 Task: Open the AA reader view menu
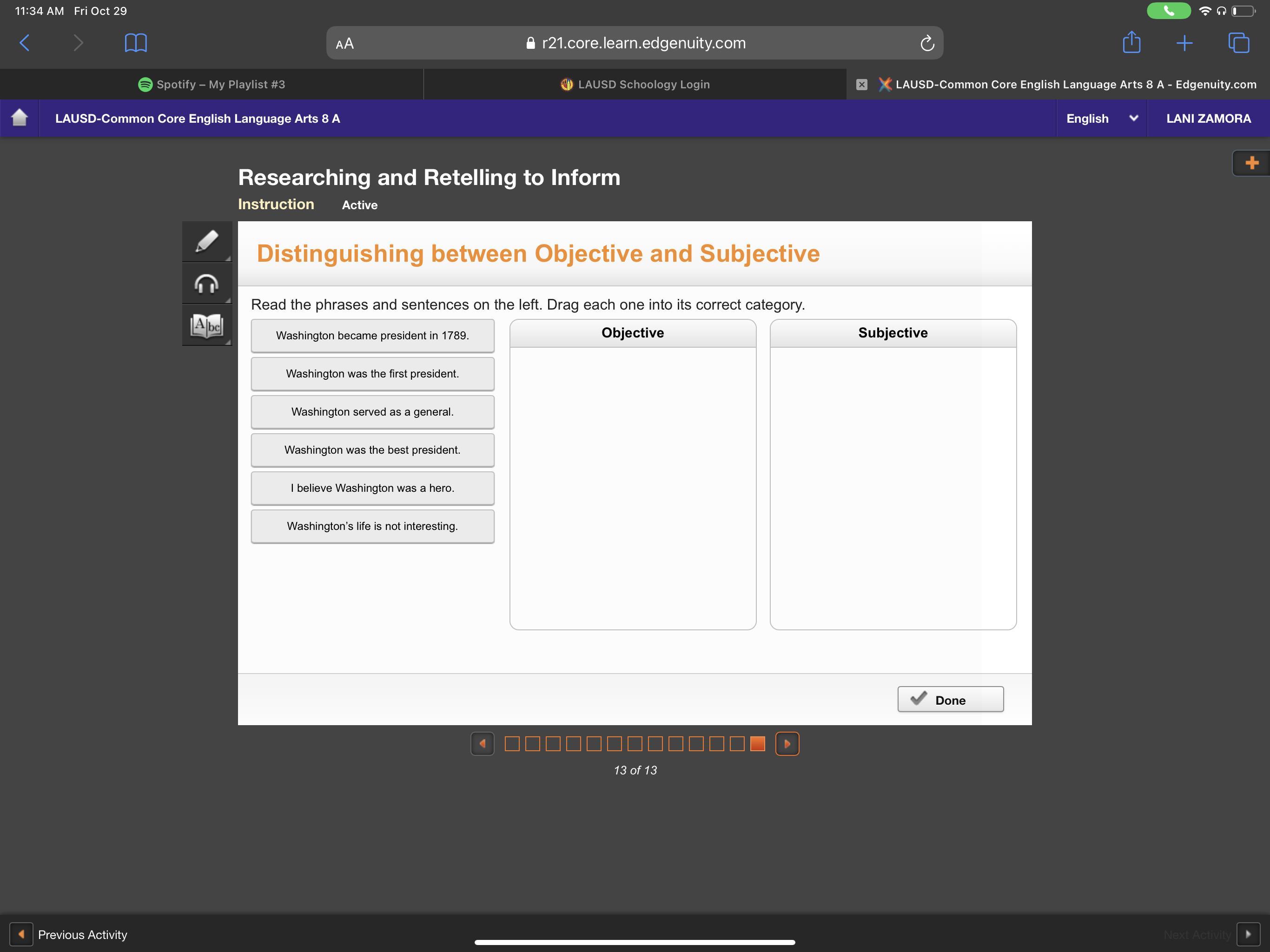pos(344,44)
